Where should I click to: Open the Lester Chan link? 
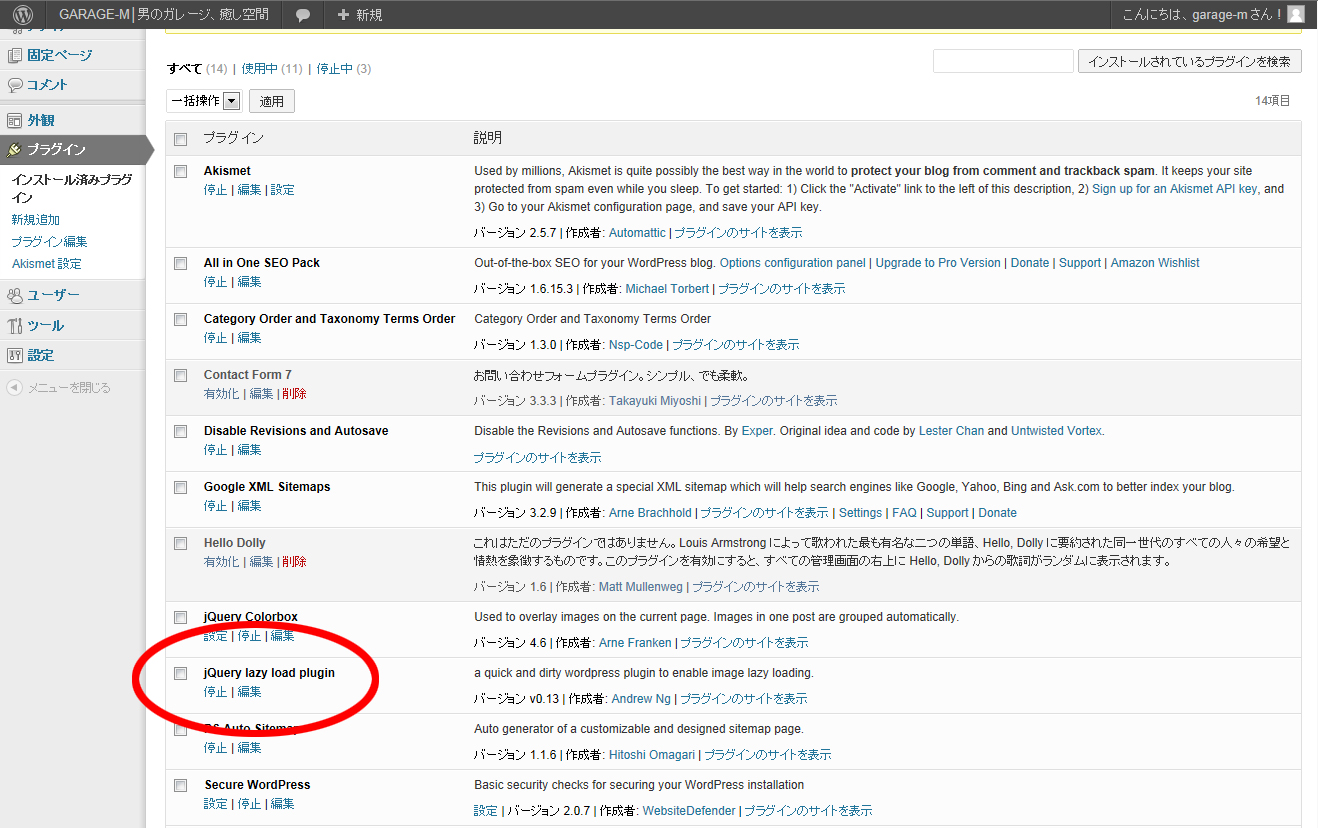(x=951, y=431)
